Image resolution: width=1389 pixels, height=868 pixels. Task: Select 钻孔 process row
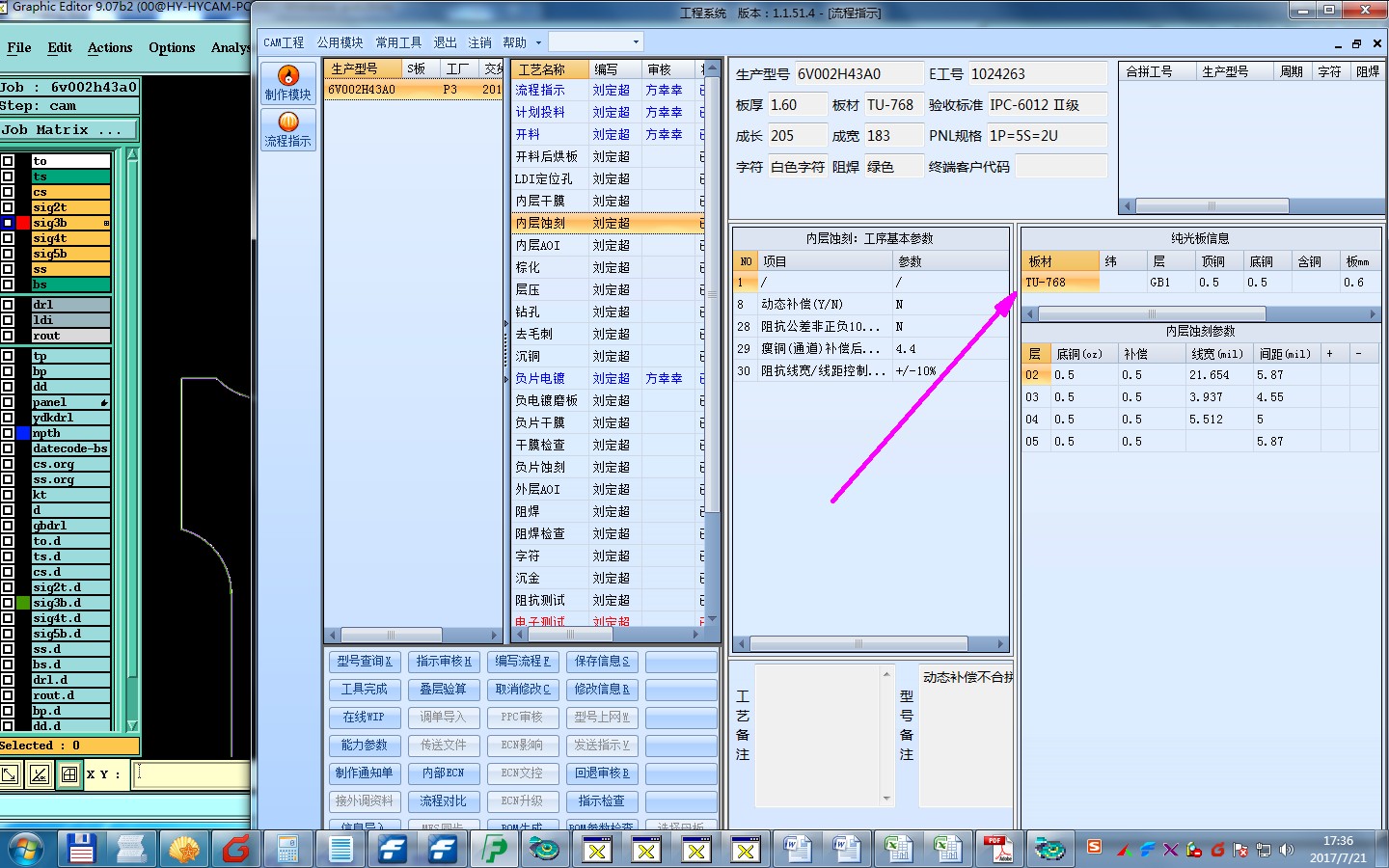(608, 312)
